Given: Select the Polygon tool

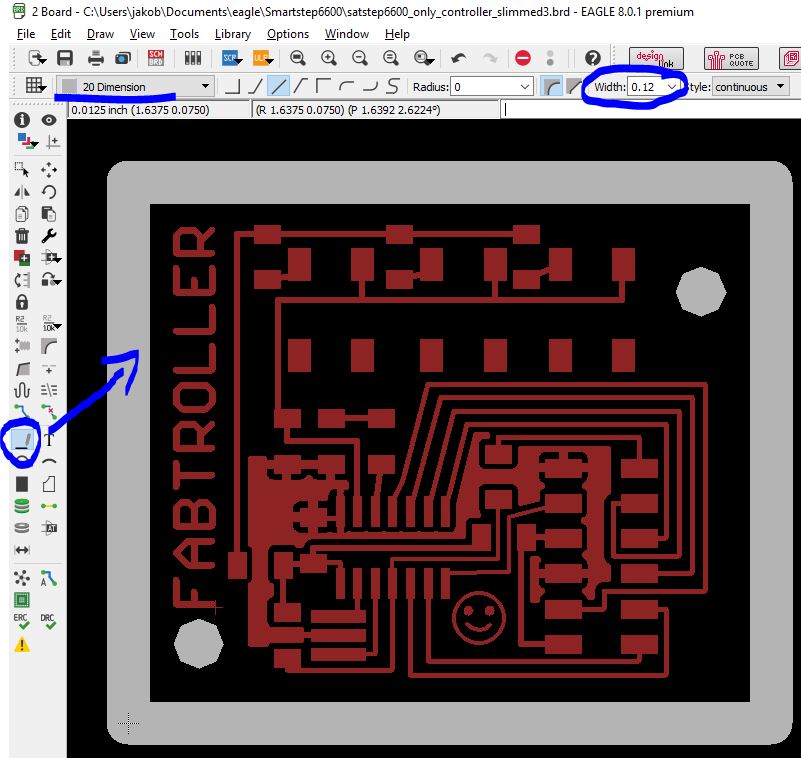Looking at the screenshot, I should pos(49,484).
